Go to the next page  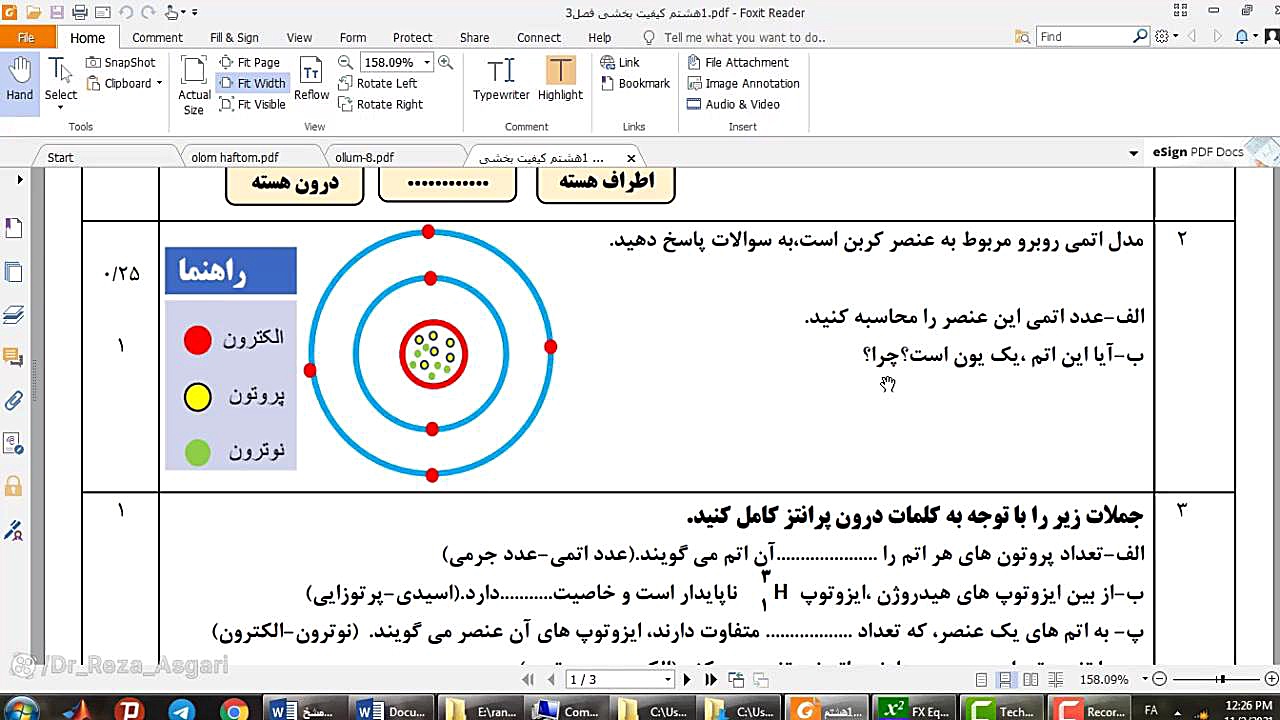pyautogui.click(x=686, y=680)
